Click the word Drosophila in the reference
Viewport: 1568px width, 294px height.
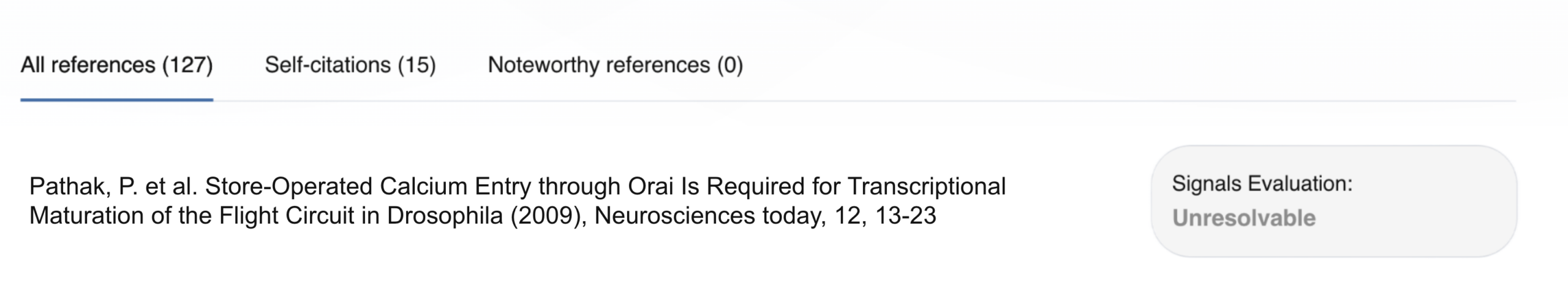[x=445, y=216]
